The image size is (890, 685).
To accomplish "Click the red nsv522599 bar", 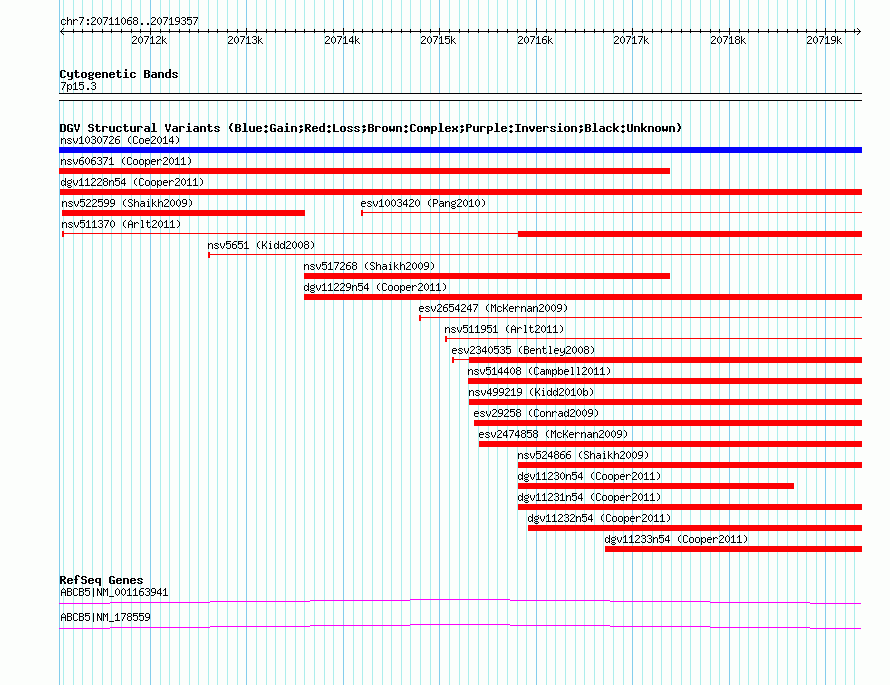I will (x=183, y=213).
